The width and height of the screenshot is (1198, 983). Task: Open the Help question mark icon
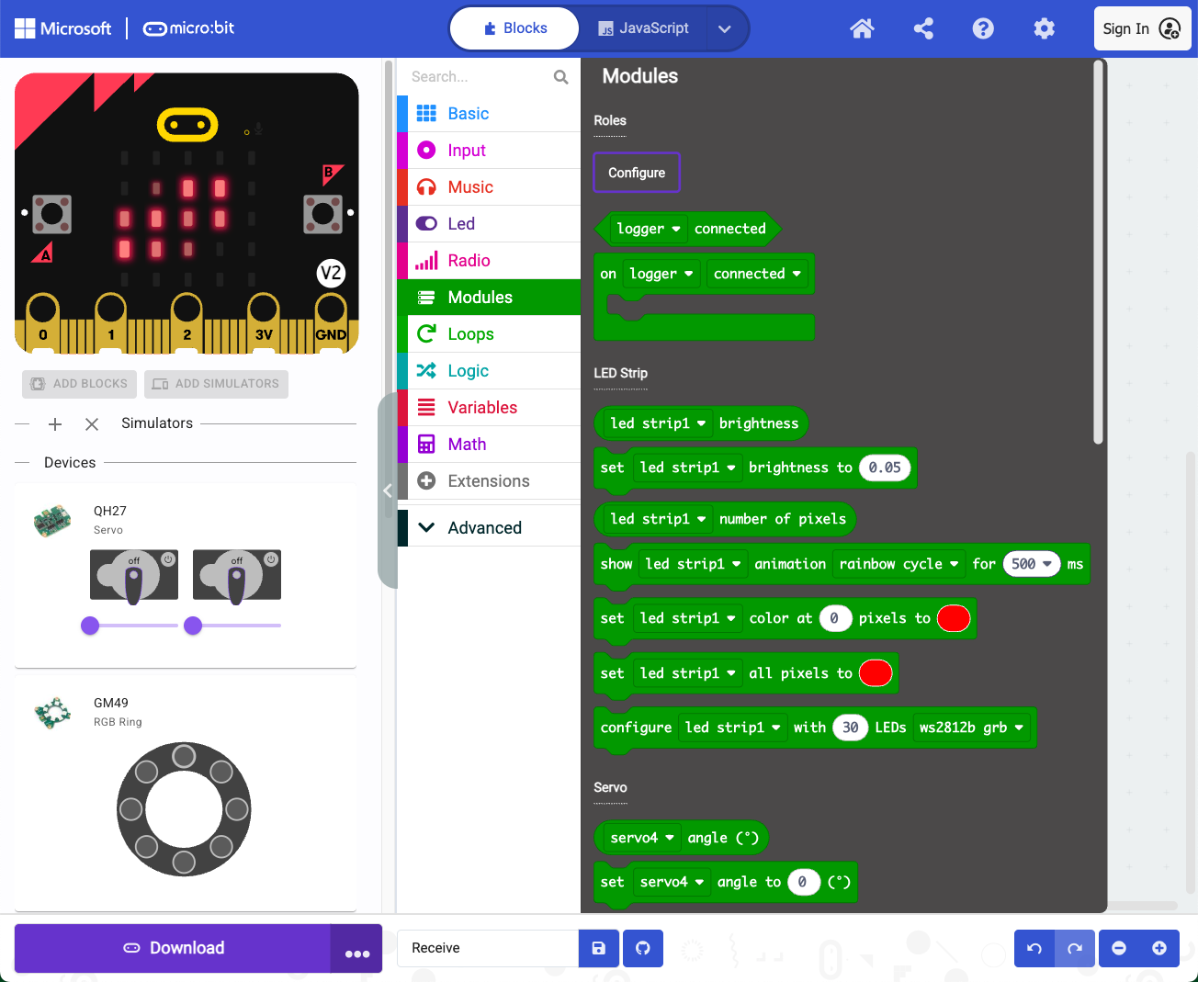(x=983, y=29)
